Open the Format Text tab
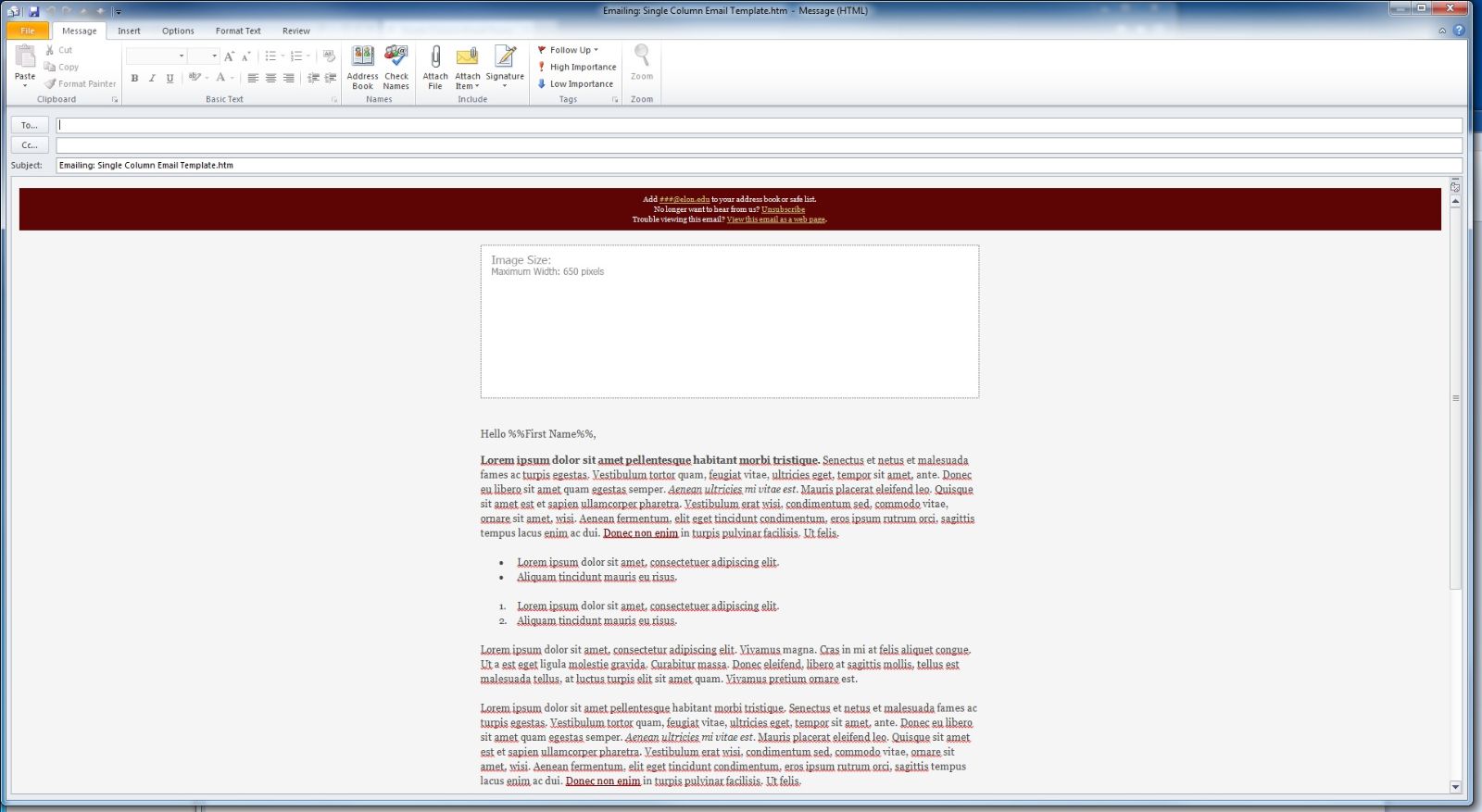The height and width of the screenshot is (812, 1482). click(x=238, y=31)
